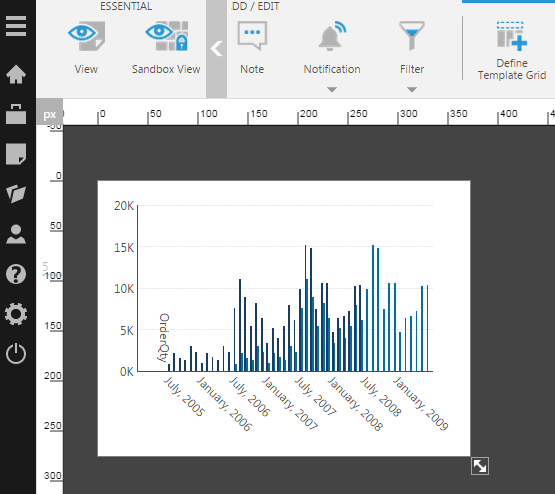Click the power log off icon
555x494 pixels.
coord(16,354)
